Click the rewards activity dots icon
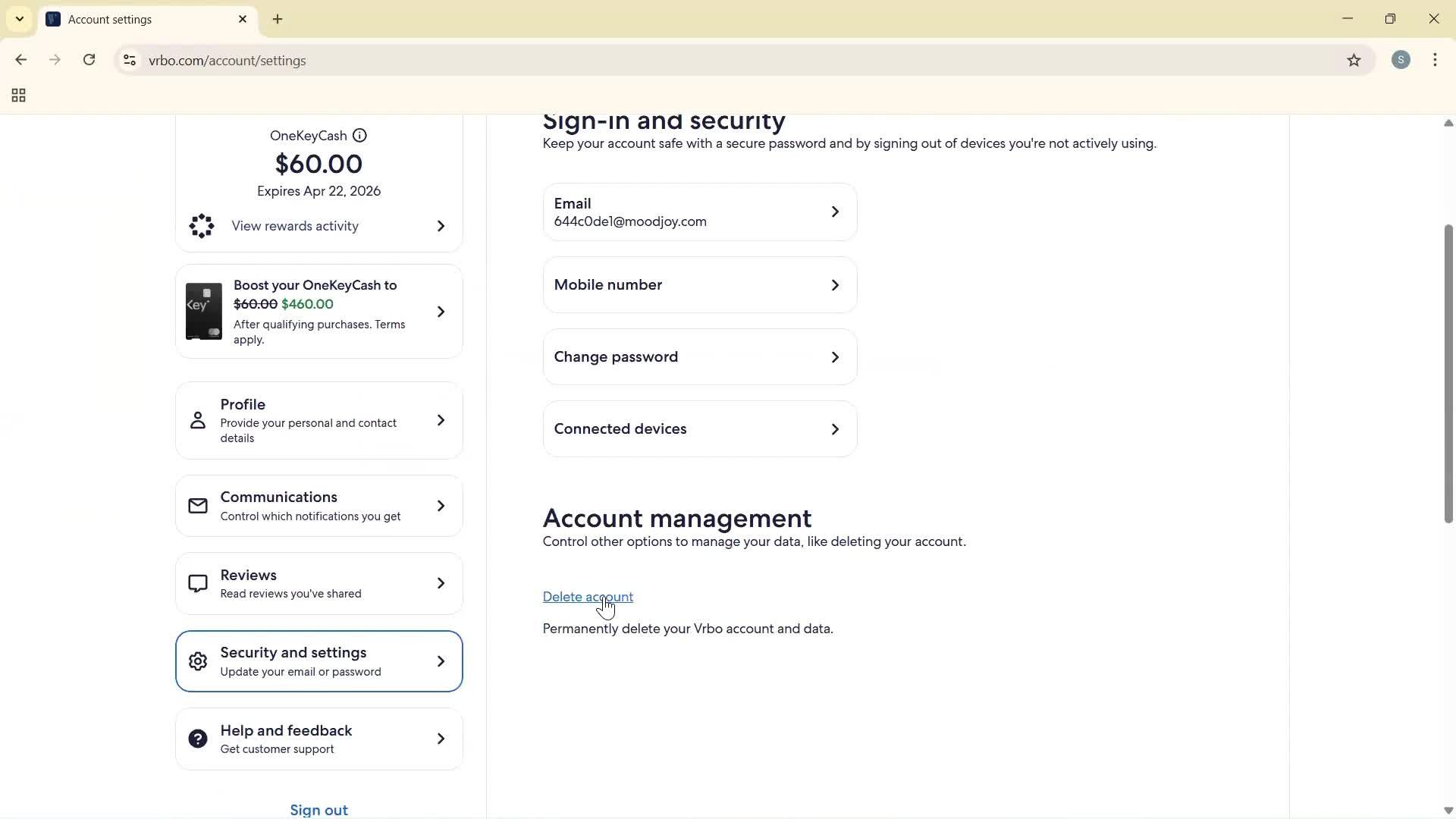1456x819 pixels. 202,226
